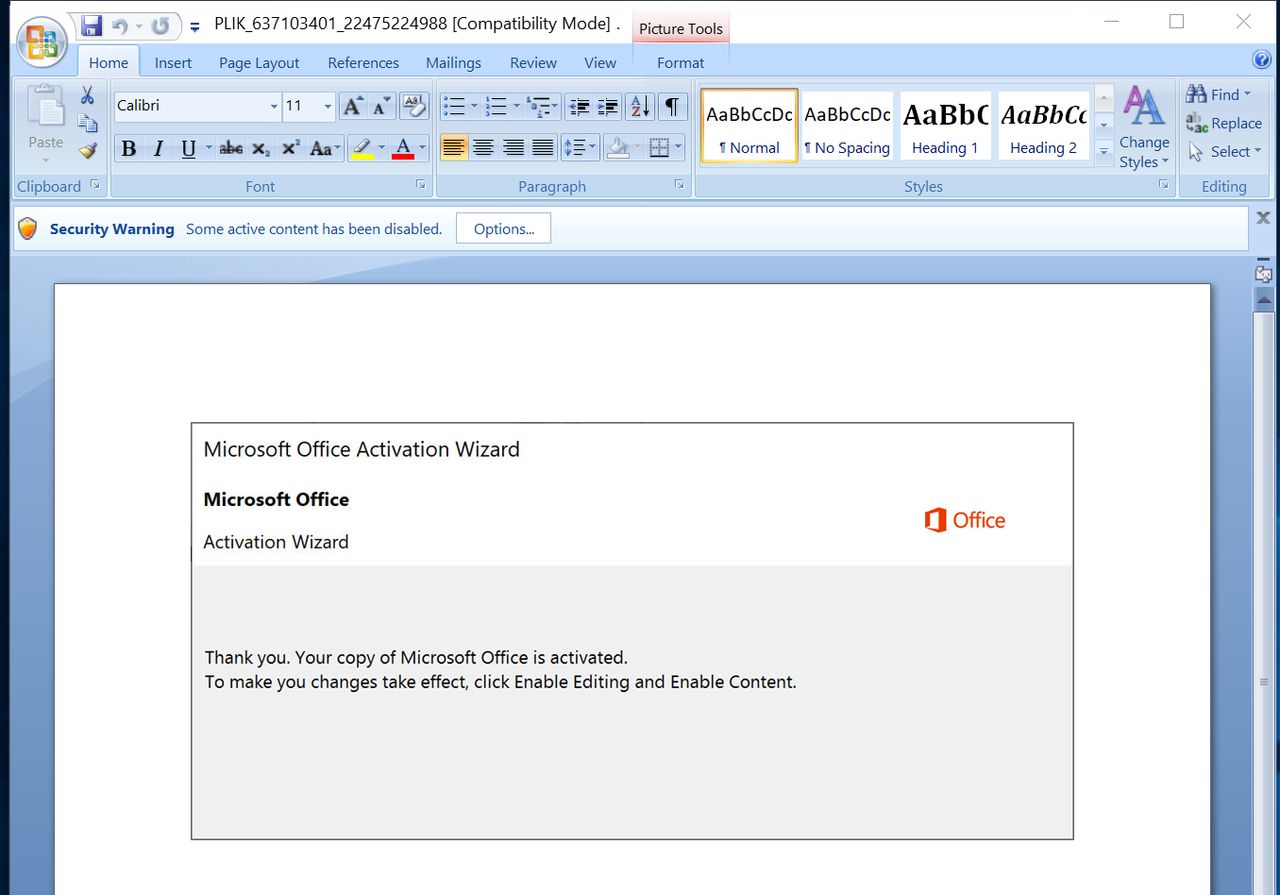Toggle Italic formatting

pos(158,149)
